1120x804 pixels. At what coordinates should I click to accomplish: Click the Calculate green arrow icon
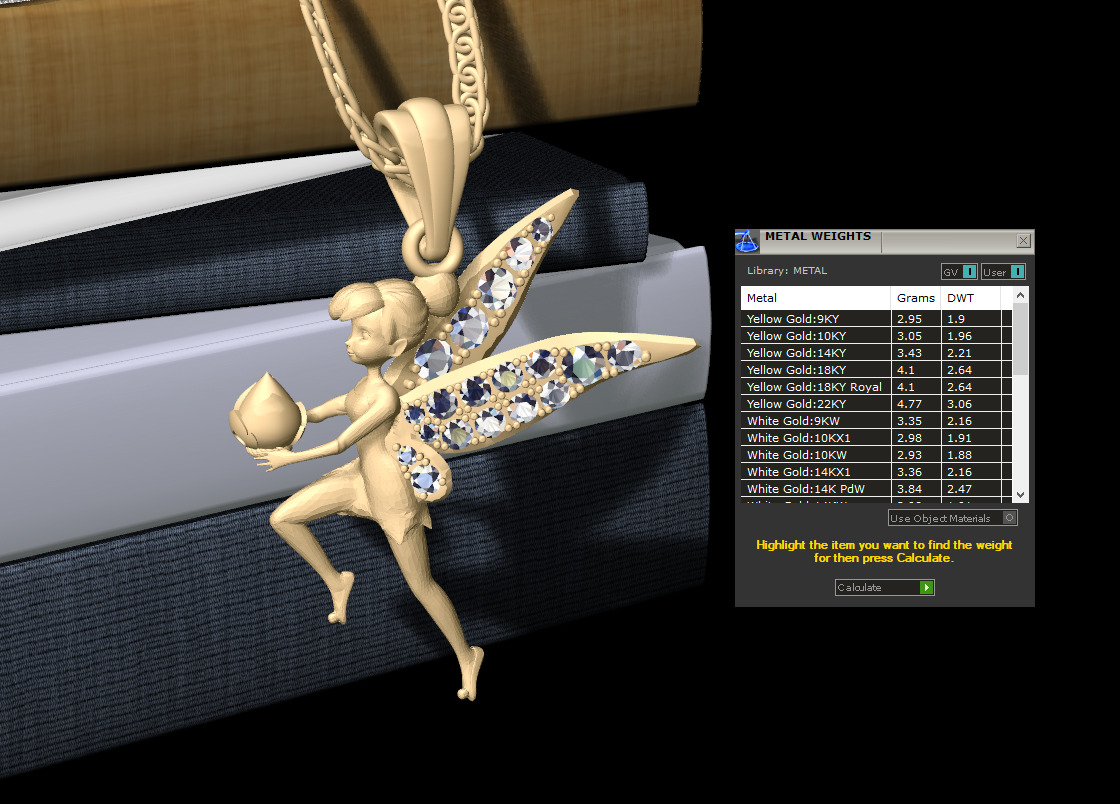(926, 587)
